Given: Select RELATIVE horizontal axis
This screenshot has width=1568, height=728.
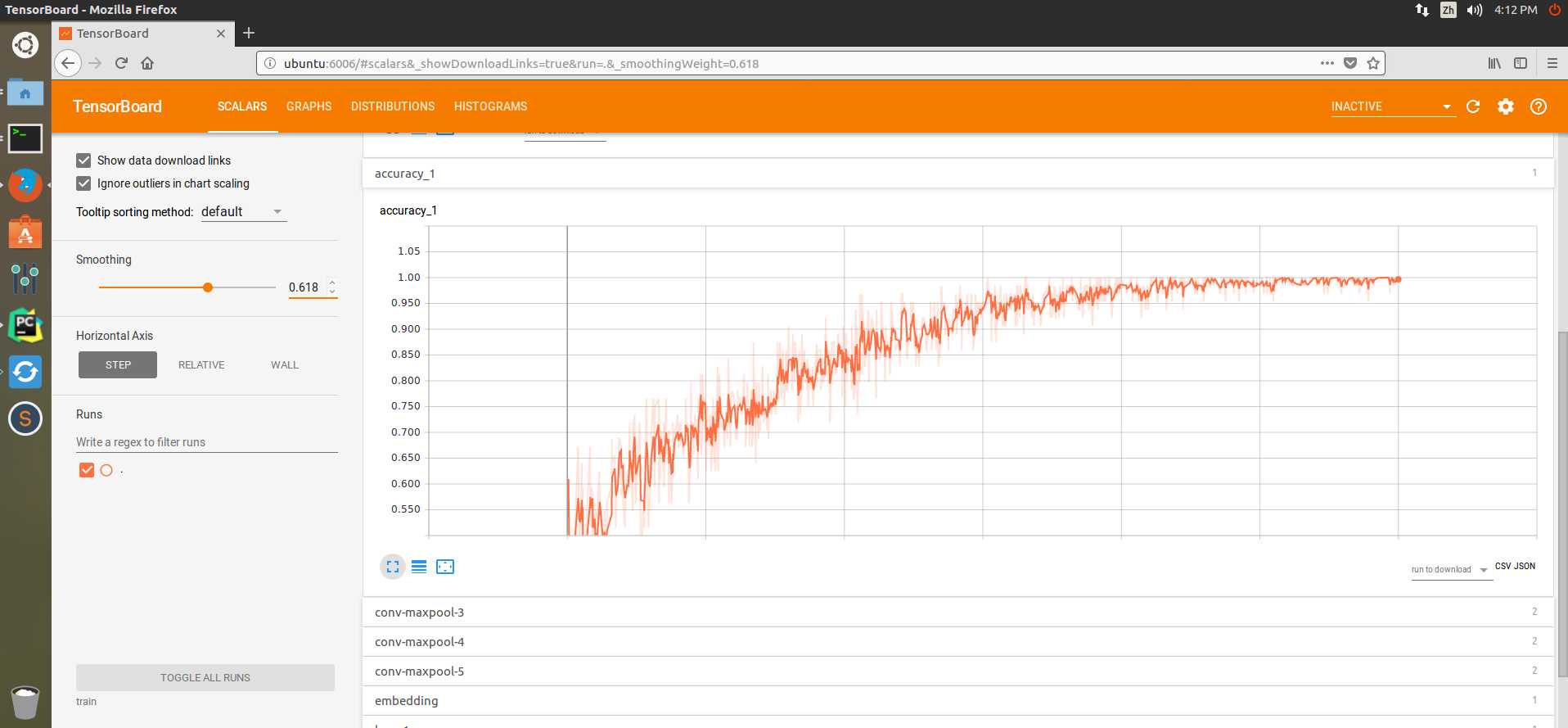Looking at the screenshot, I should coord(201,365).
